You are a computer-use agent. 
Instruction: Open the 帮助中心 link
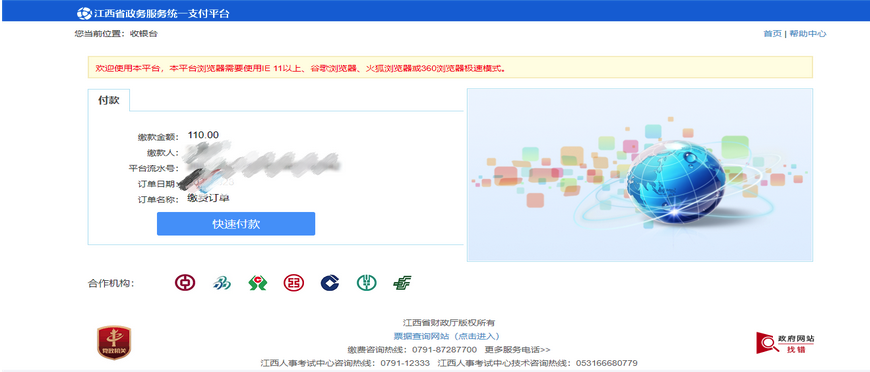tap(808, 34)
